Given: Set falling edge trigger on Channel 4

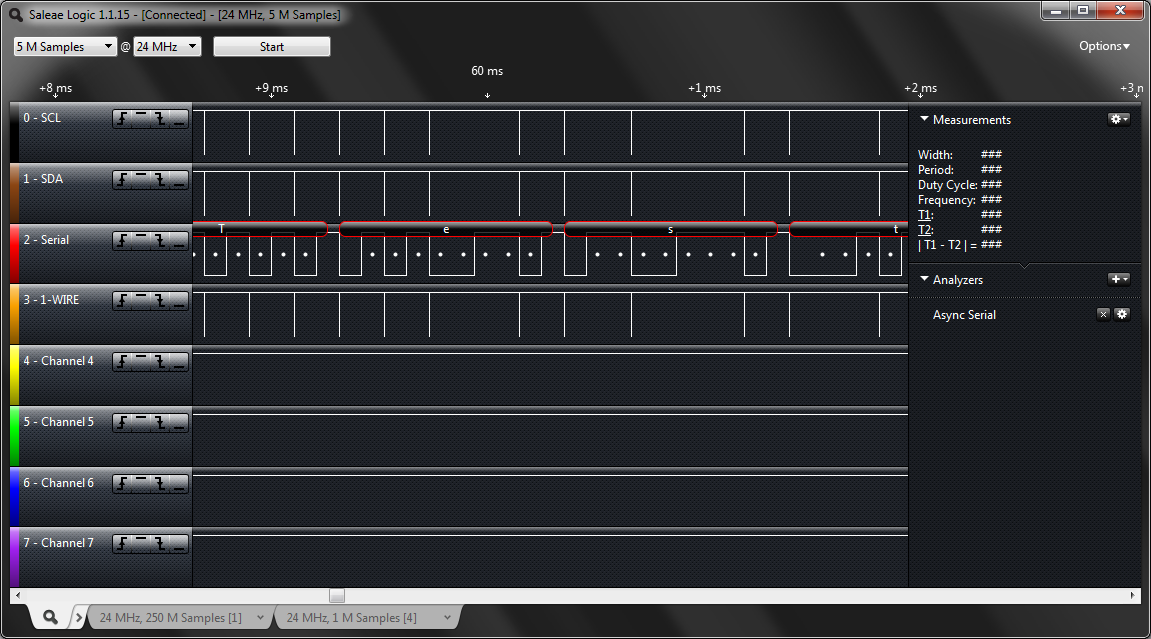Looking at the screenshot, I should 160,362.
